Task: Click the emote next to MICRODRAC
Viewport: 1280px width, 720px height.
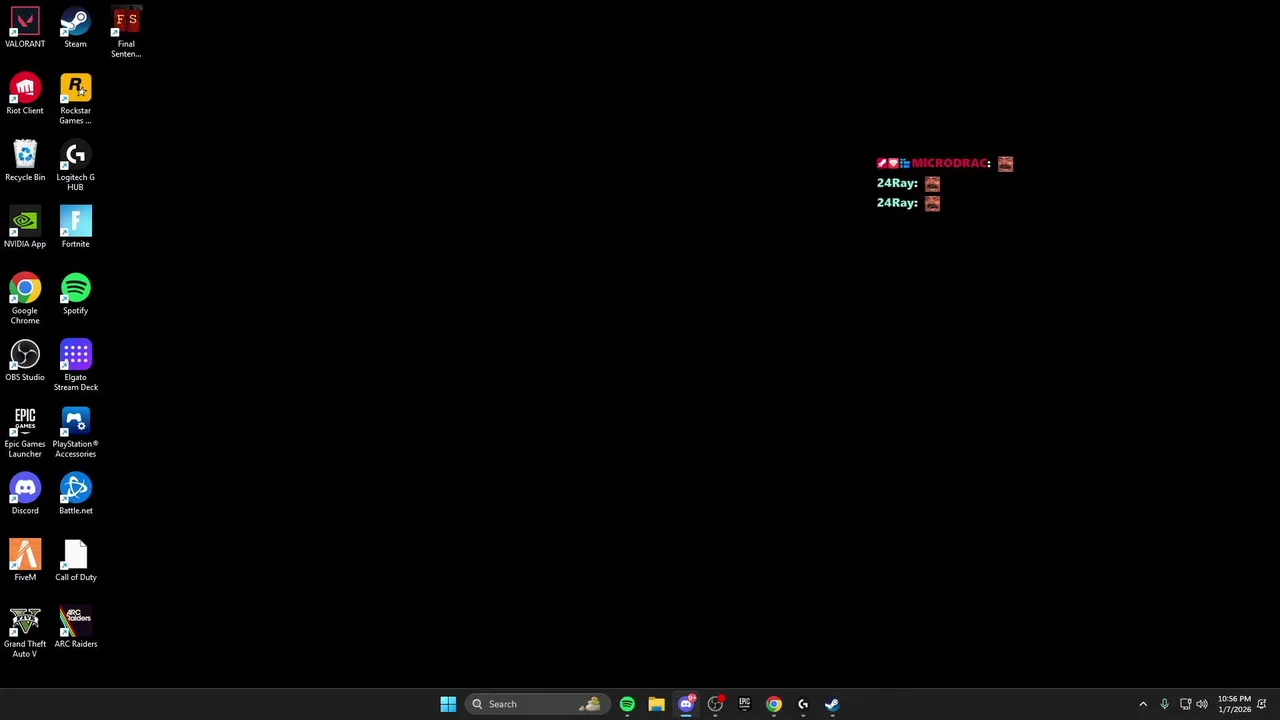Action: point(1005,163)
